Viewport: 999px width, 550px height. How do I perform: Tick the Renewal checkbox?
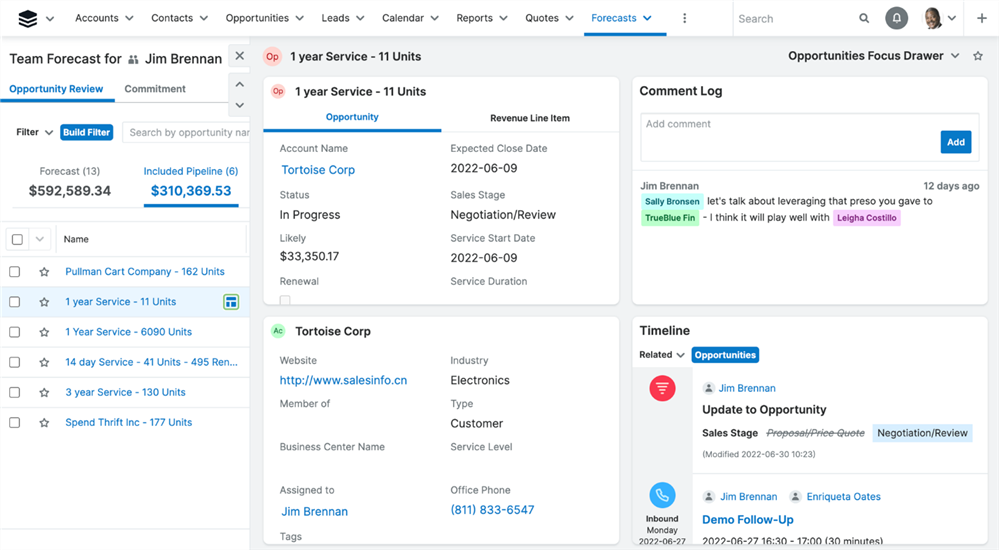coord(285,300)
